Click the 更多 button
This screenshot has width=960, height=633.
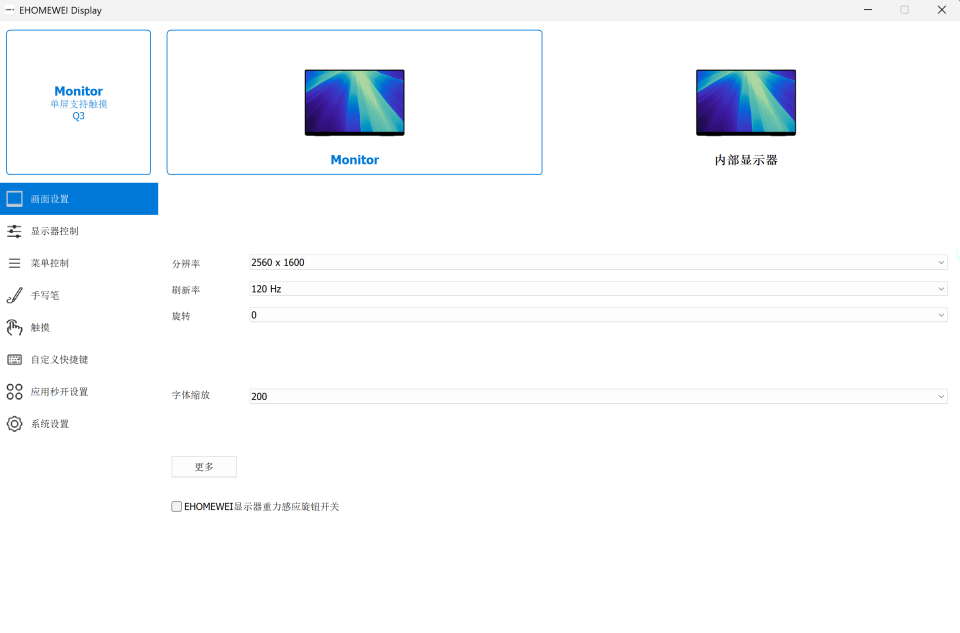[204, 467]
